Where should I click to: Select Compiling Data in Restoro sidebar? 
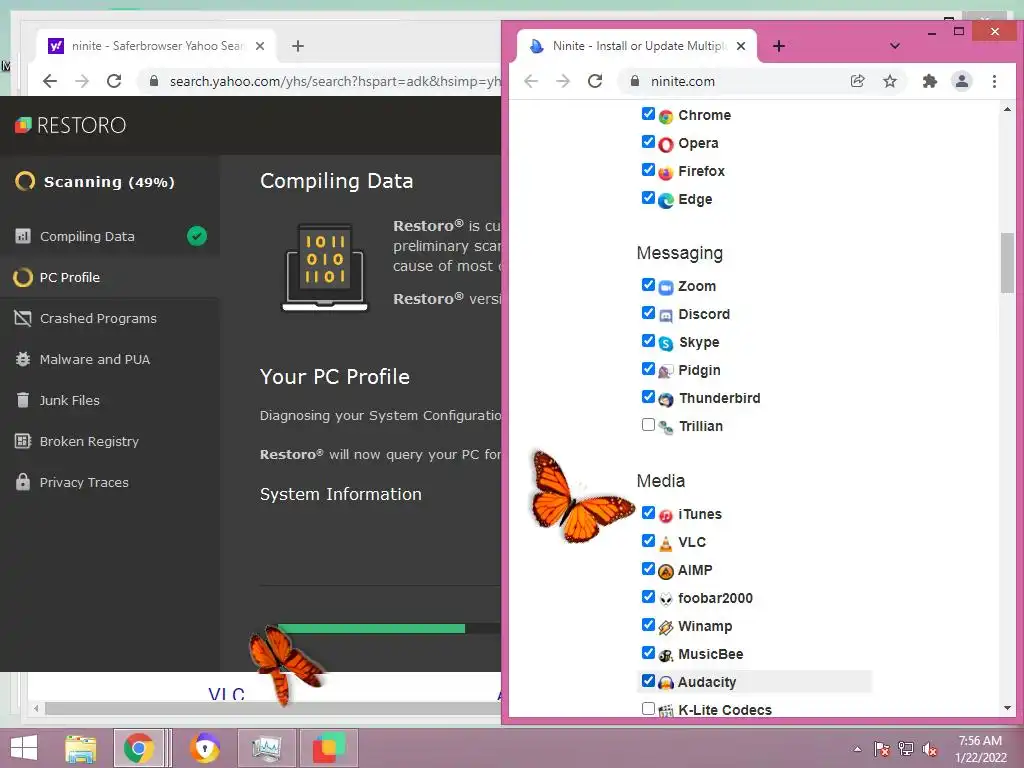[110, 236]
